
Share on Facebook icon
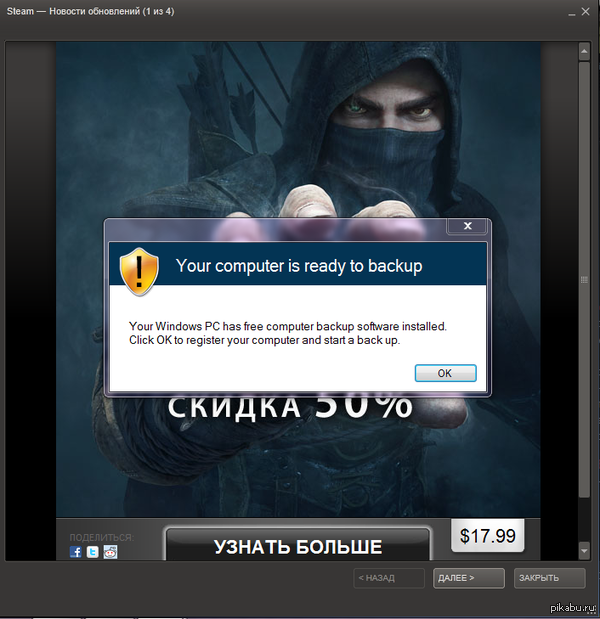76,551
